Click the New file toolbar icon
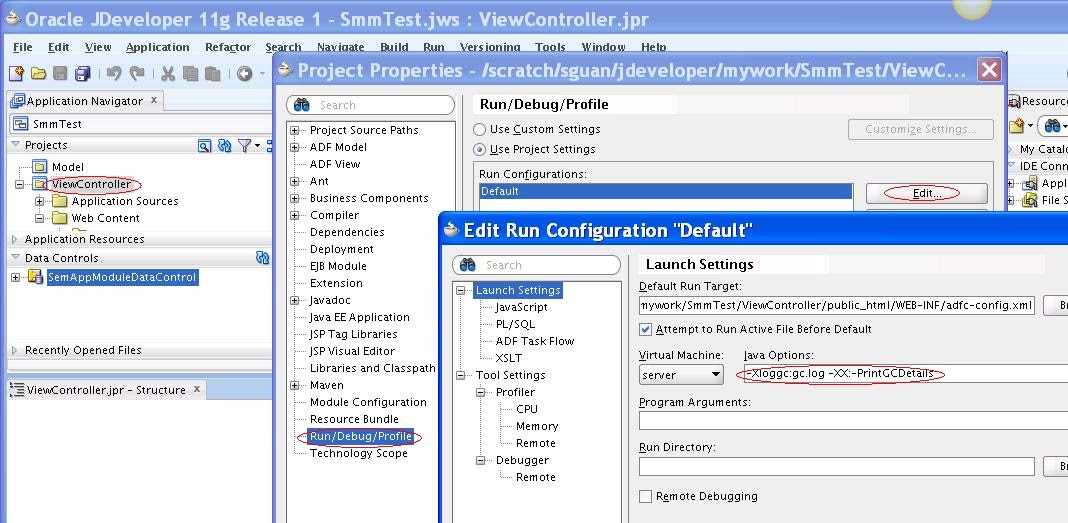The height and width of the screenshot is (523, 1068). point(16,73)
